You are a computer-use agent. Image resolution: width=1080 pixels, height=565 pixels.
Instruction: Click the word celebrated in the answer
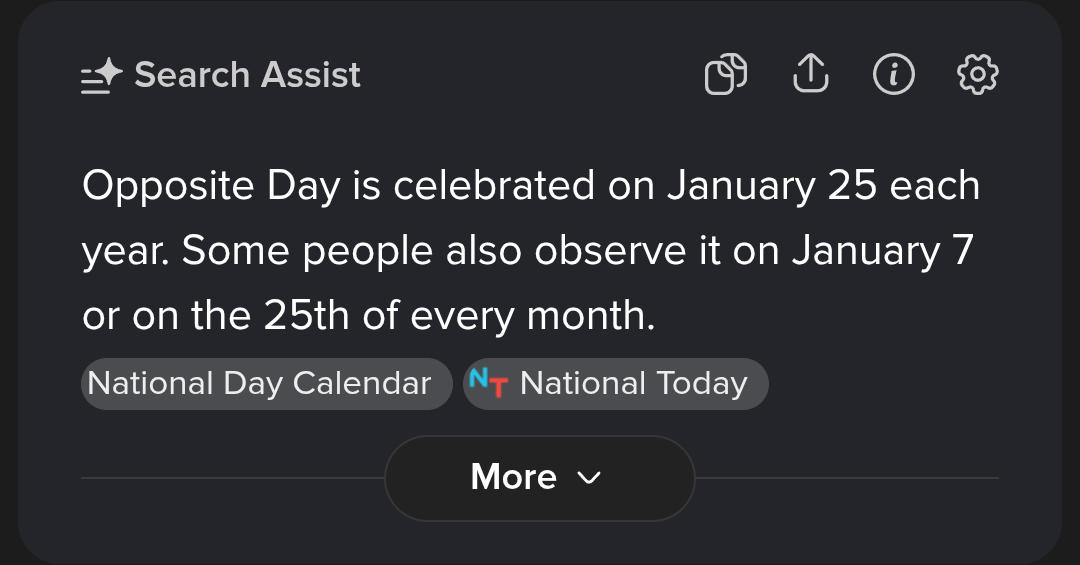coord(494,185)
